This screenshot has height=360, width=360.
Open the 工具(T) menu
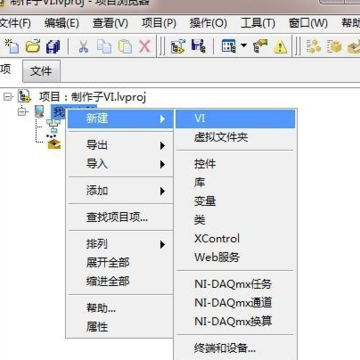258,23
